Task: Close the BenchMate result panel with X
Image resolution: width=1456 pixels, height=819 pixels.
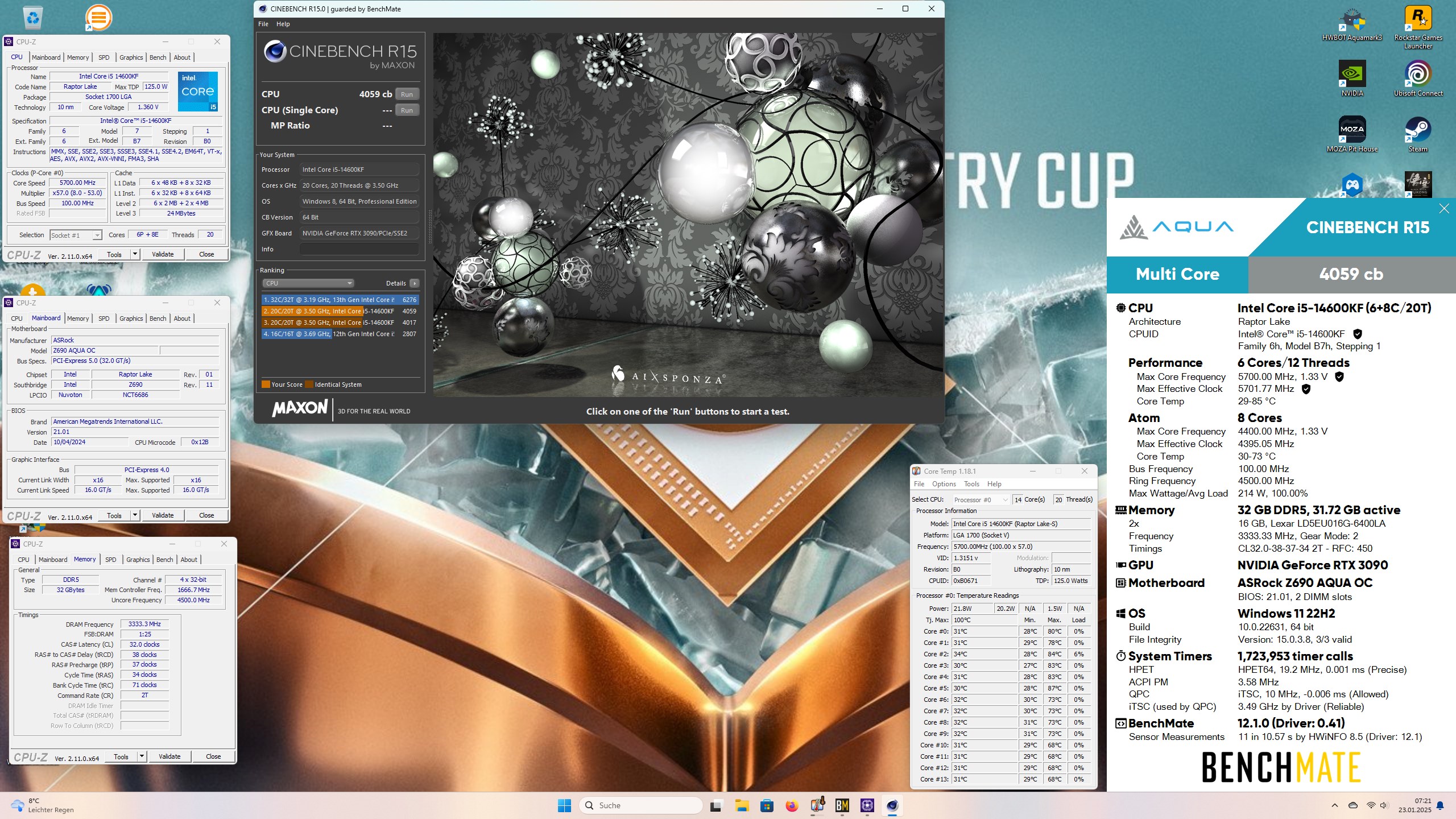Action: (x=1444, y=209)
